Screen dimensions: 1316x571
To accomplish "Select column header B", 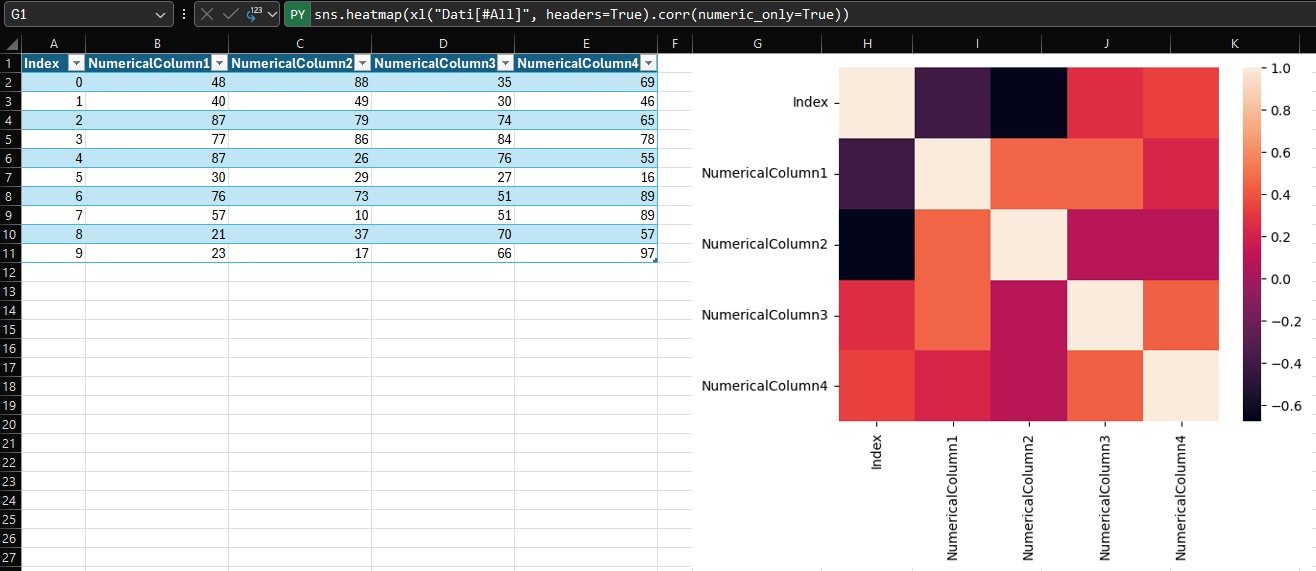I will 157,43.
